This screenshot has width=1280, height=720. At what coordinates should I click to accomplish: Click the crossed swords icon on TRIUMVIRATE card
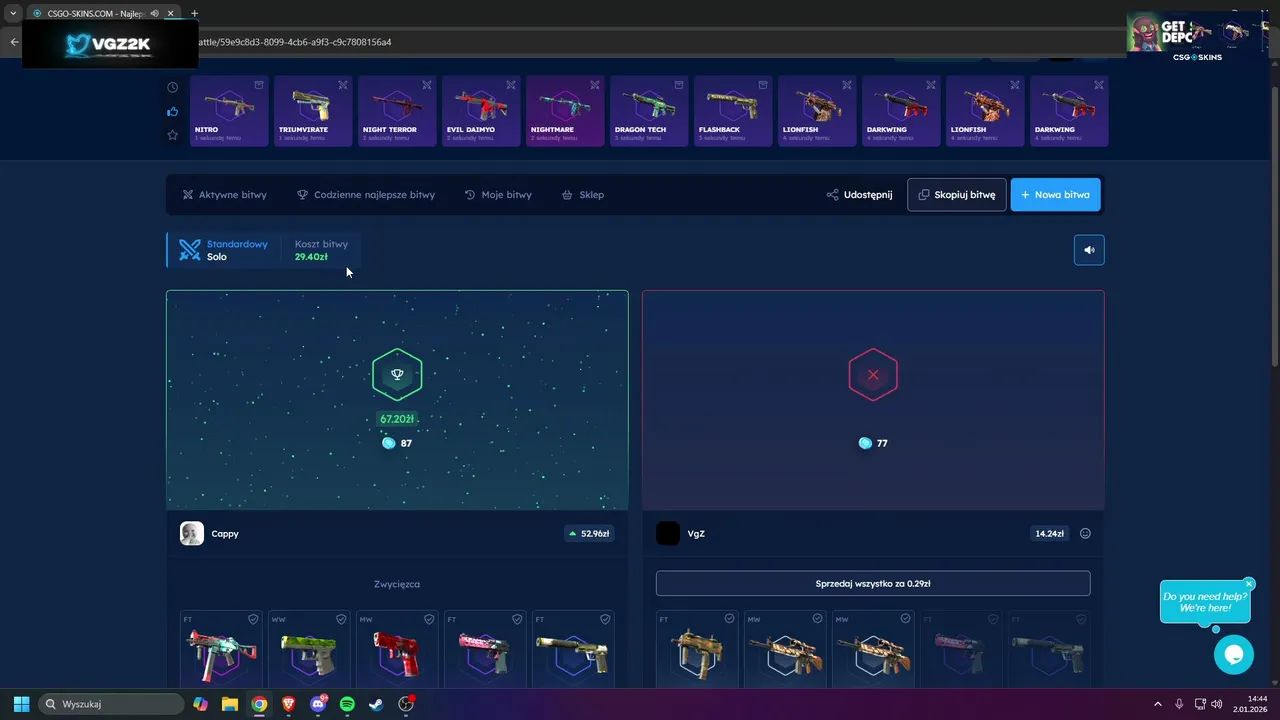coord(343,85)
